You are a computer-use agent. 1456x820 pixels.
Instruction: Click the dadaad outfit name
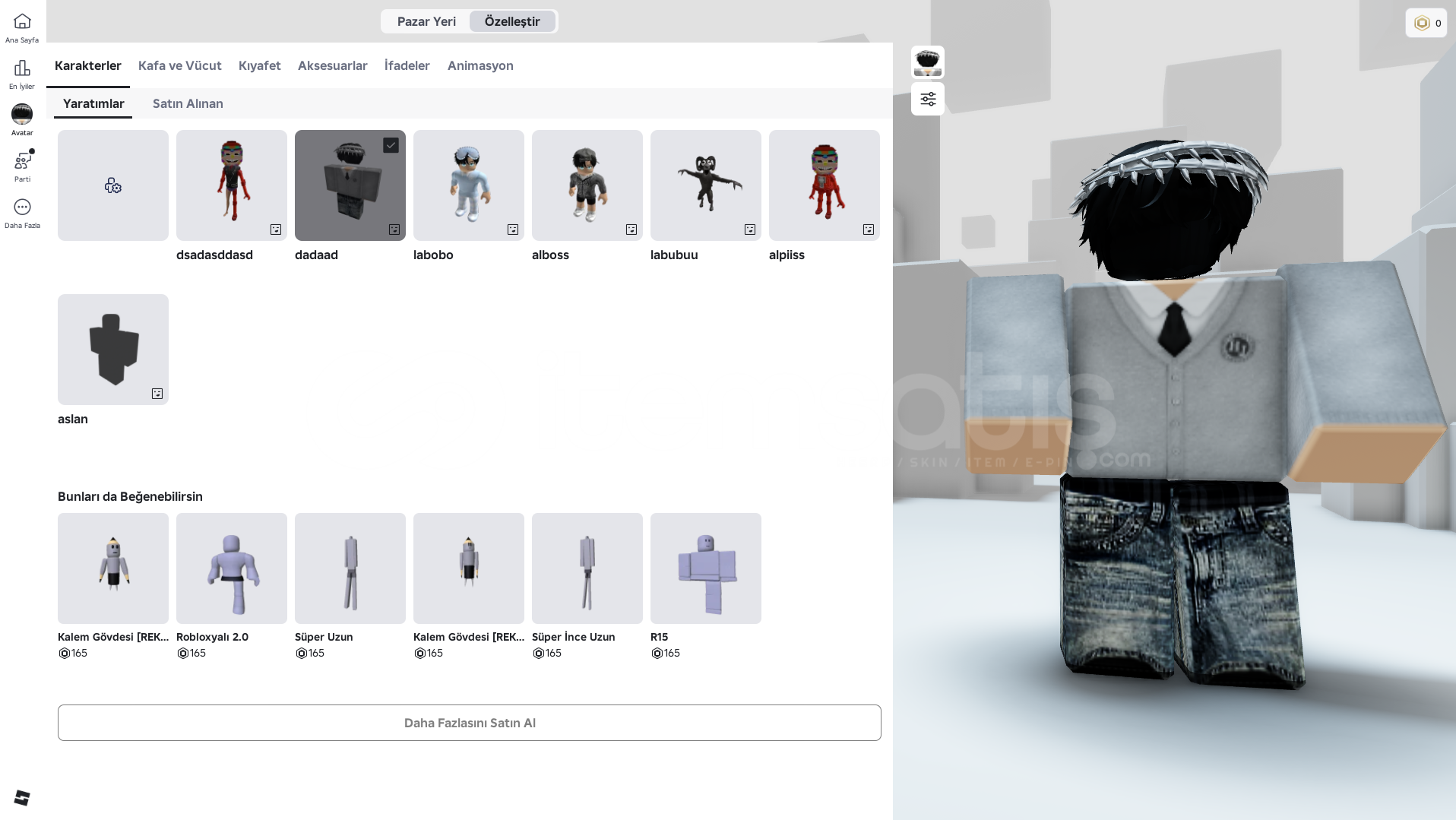[316, 255]
